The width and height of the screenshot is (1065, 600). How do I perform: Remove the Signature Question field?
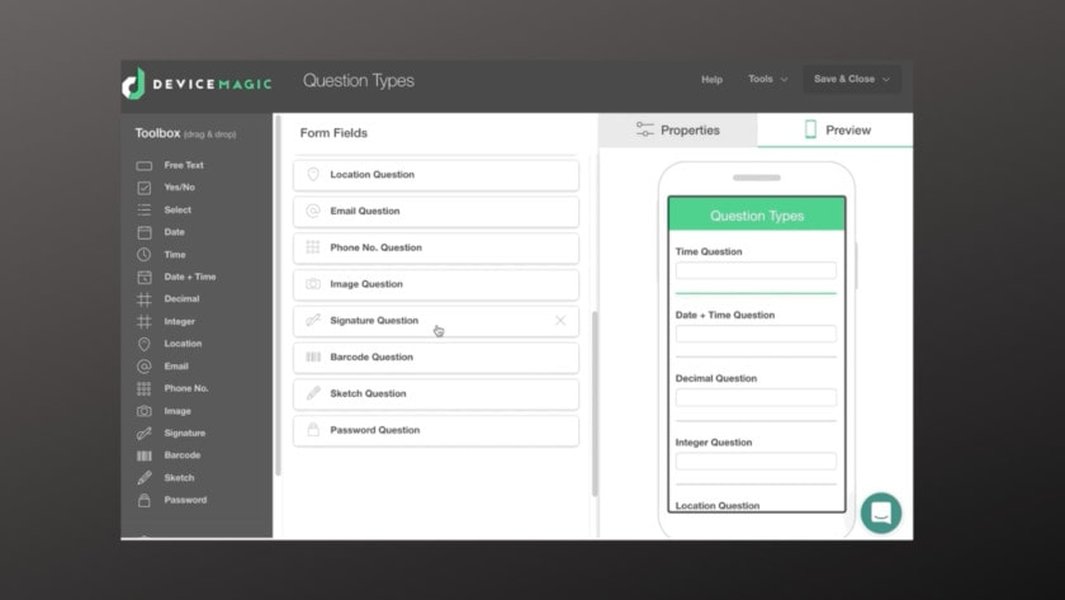click(560, 321)
